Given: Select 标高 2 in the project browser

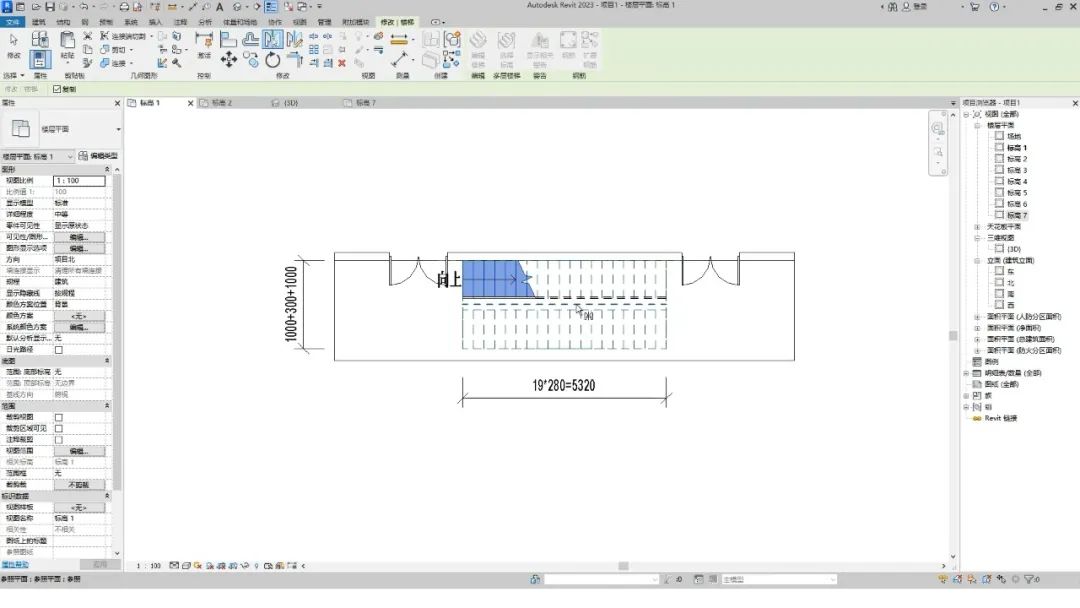Looking at the screenshot, I should 1017,159.
